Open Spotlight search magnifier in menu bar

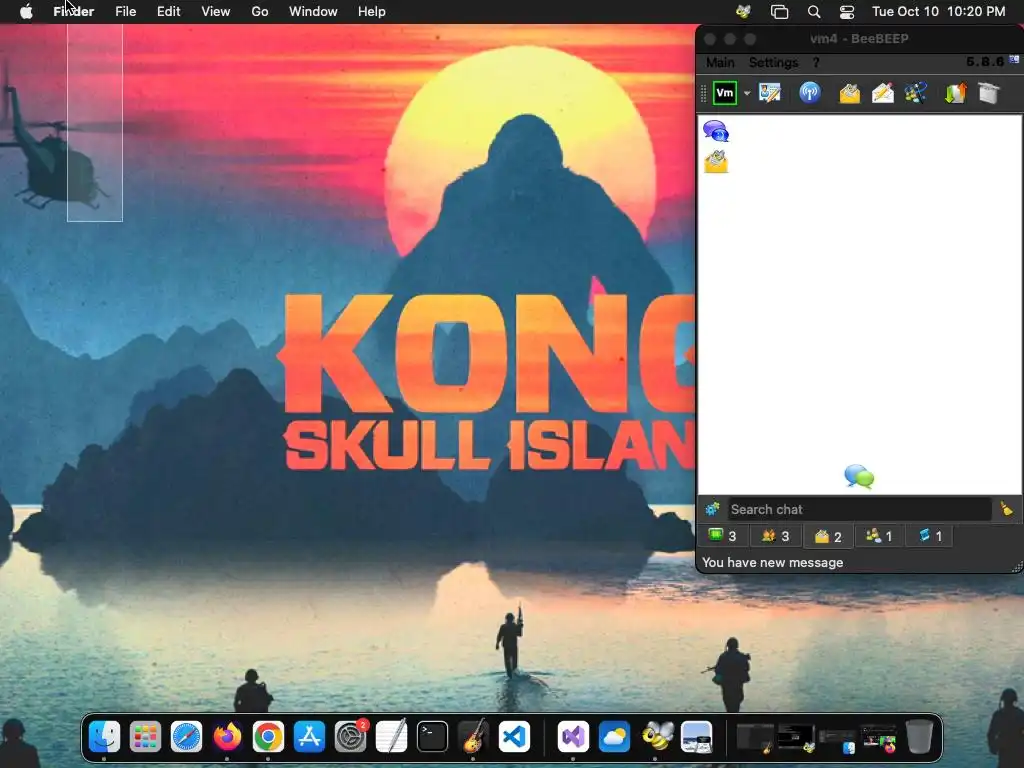pos(814,12)
